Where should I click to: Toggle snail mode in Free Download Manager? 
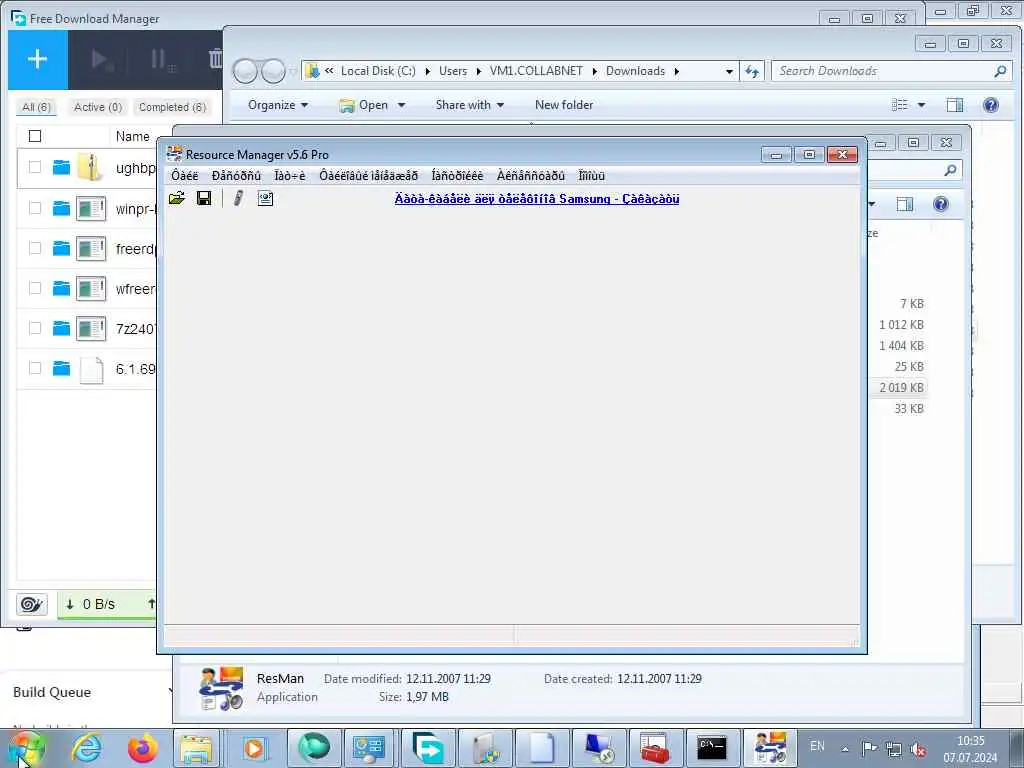click(x=31, y=604)
